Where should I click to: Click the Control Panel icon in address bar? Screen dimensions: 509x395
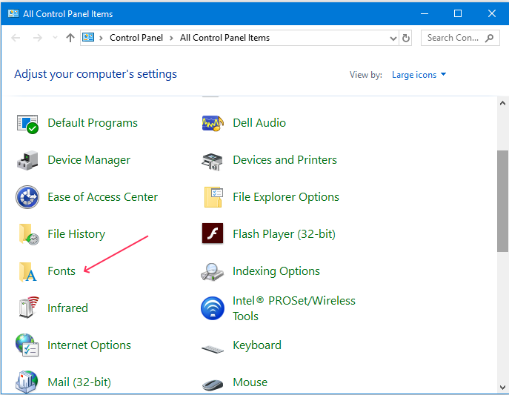point(88,37)
